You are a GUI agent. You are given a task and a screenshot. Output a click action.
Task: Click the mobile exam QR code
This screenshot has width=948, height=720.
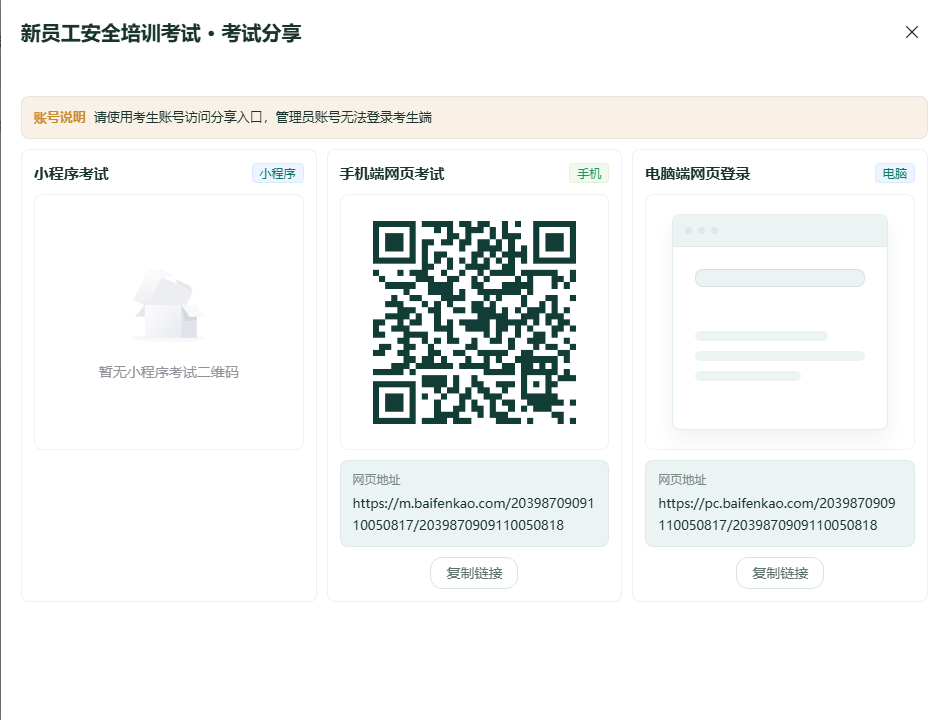[x=475, y=322]
